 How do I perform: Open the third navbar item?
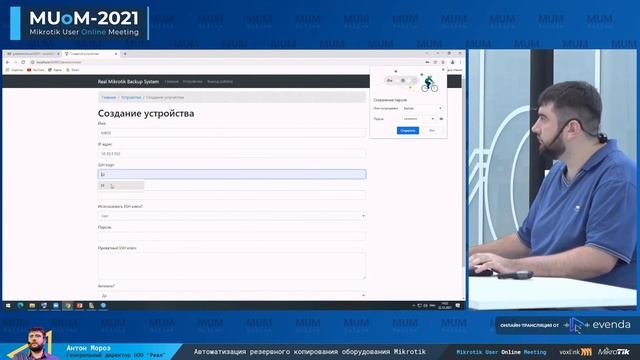pyautogui.click(x=220, y=82)
